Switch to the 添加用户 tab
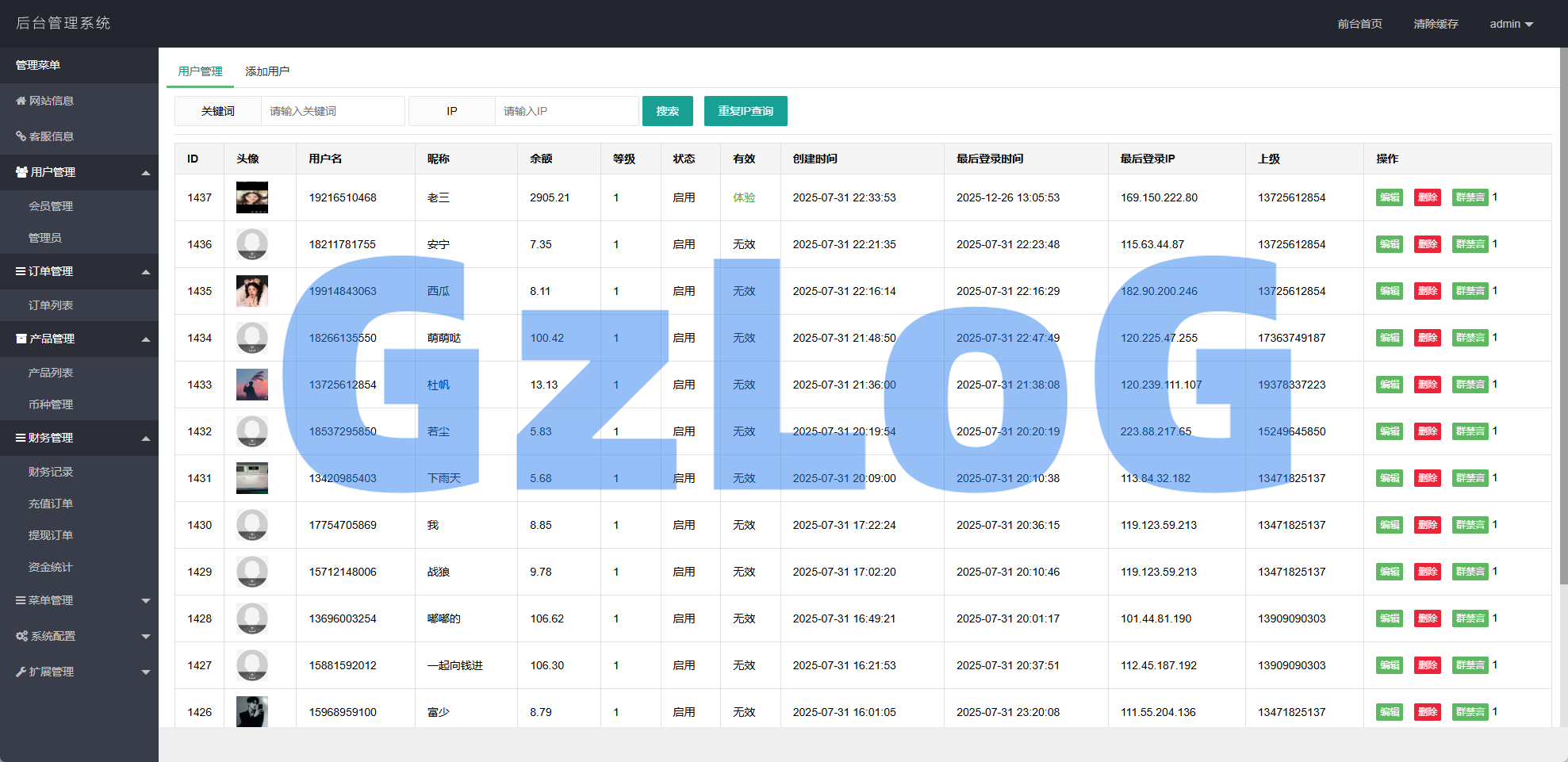The height and width of the screenshot is (762, 1568). click(x=267, y=71)
